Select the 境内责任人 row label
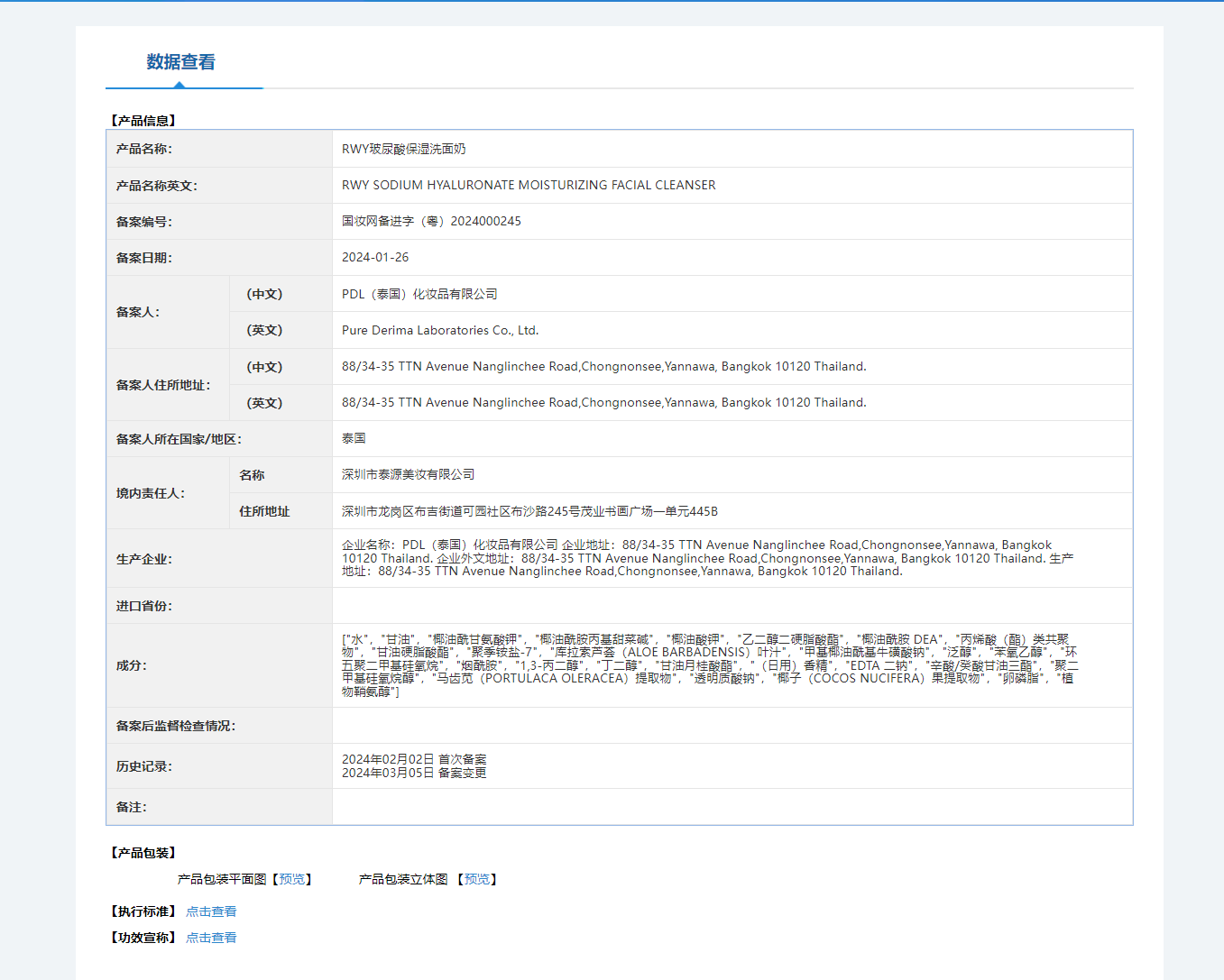The image size is (1224, 980). (151, 493)
